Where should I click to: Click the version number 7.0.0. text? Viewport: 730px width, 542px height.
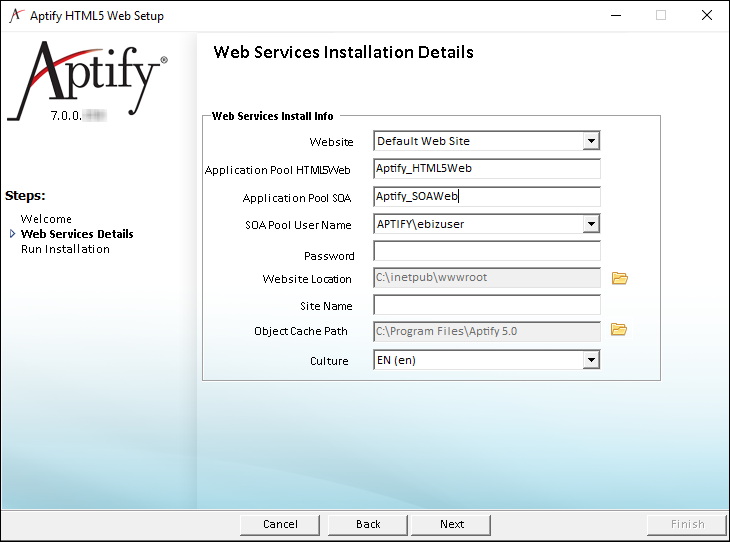66,115
